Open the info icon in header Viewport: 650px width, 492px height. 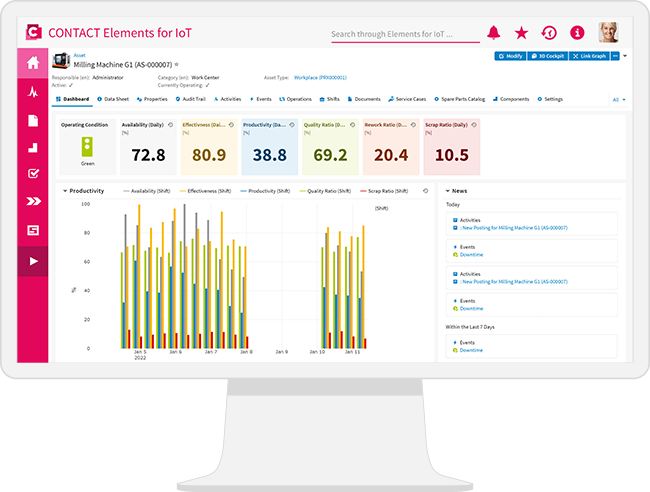577,33
